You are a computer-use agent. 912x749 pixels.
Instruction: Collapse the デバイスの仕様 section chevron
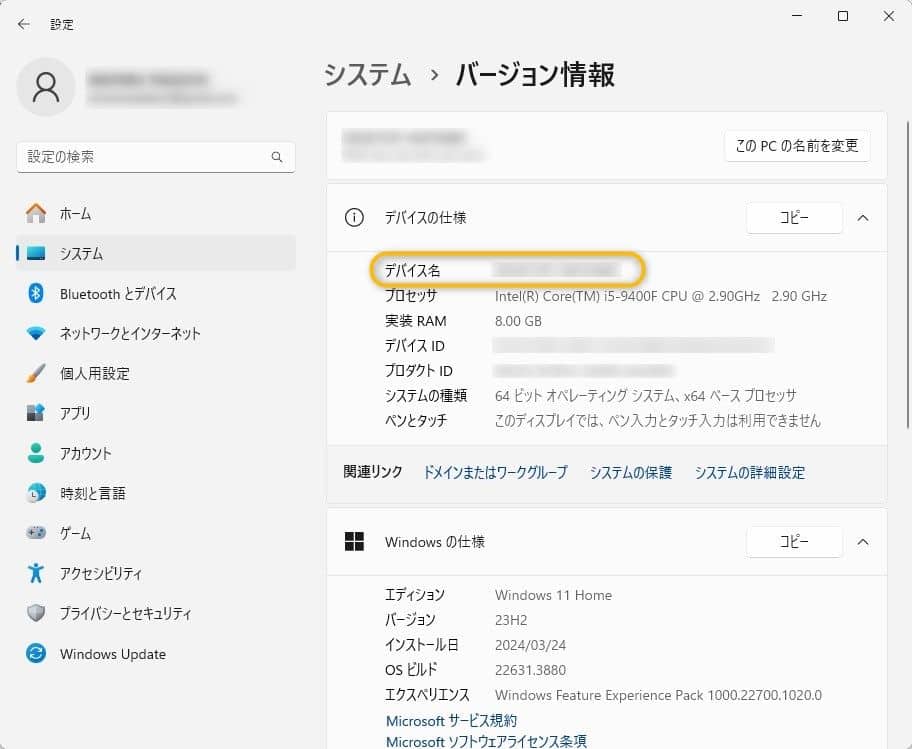[863, 218]
